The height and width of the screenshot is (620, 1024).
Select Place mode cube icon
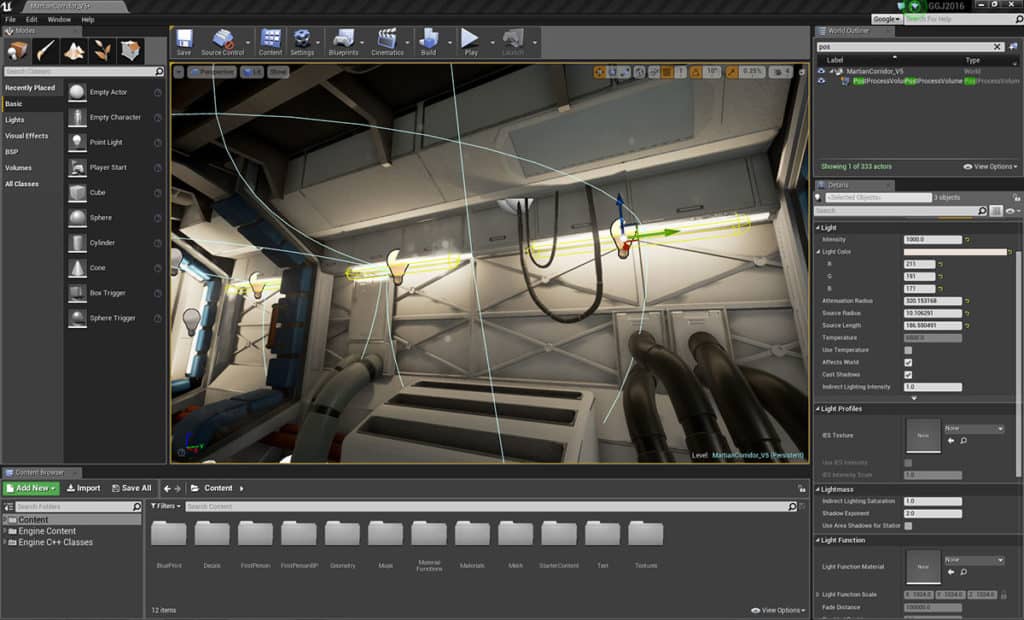pyautogui.click(x=18, y=50)
